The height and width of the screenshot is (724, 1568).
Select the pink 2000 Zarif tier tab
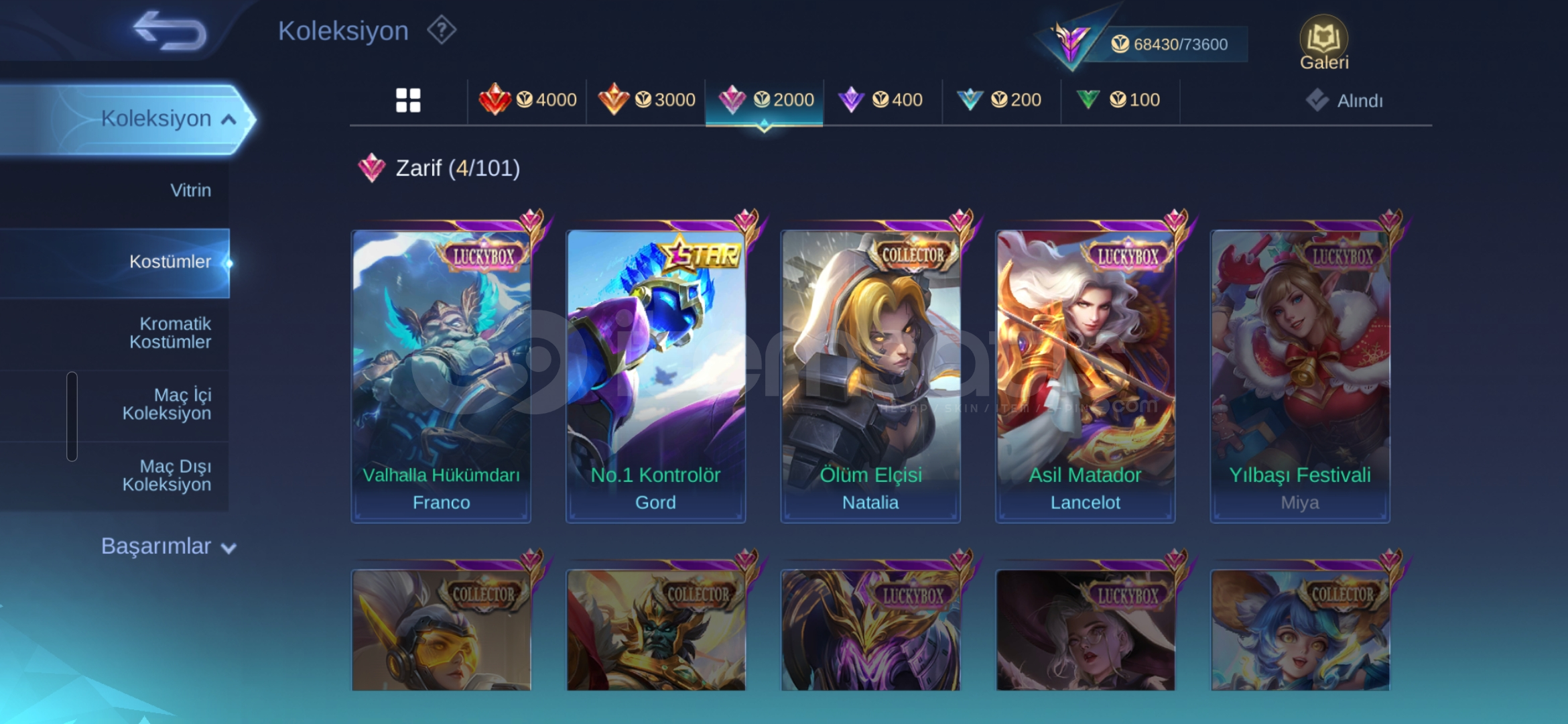(765, 101)
